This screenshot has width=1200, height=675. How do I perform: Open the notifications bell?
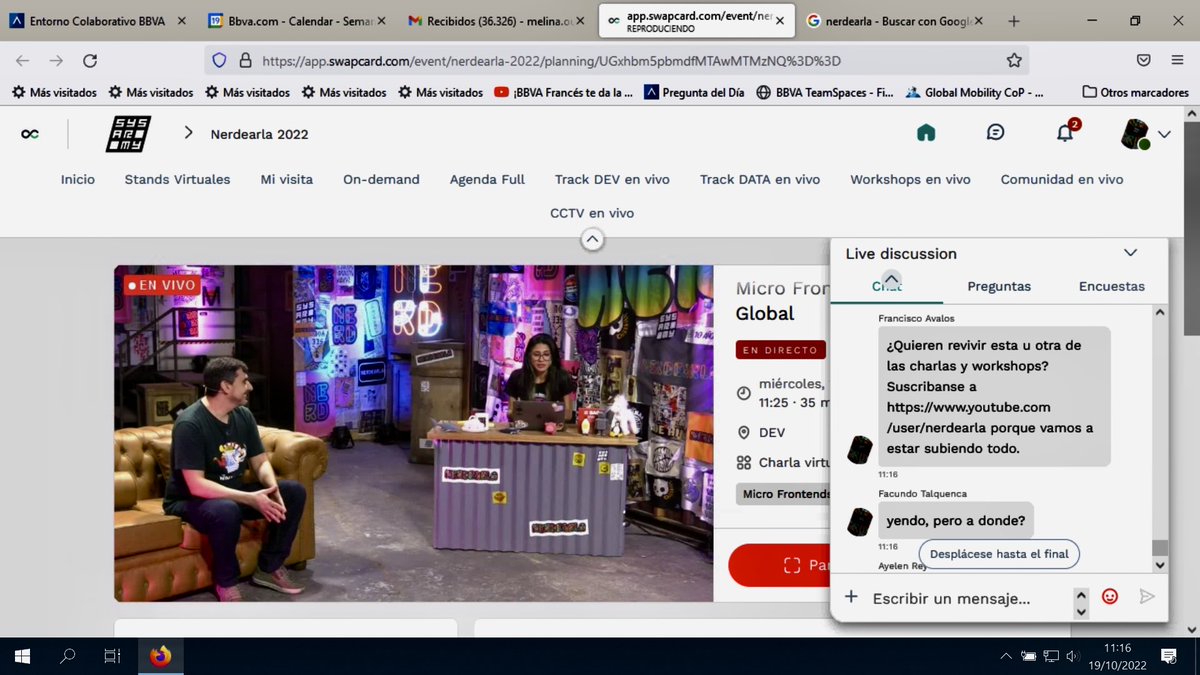point(1065,133)
